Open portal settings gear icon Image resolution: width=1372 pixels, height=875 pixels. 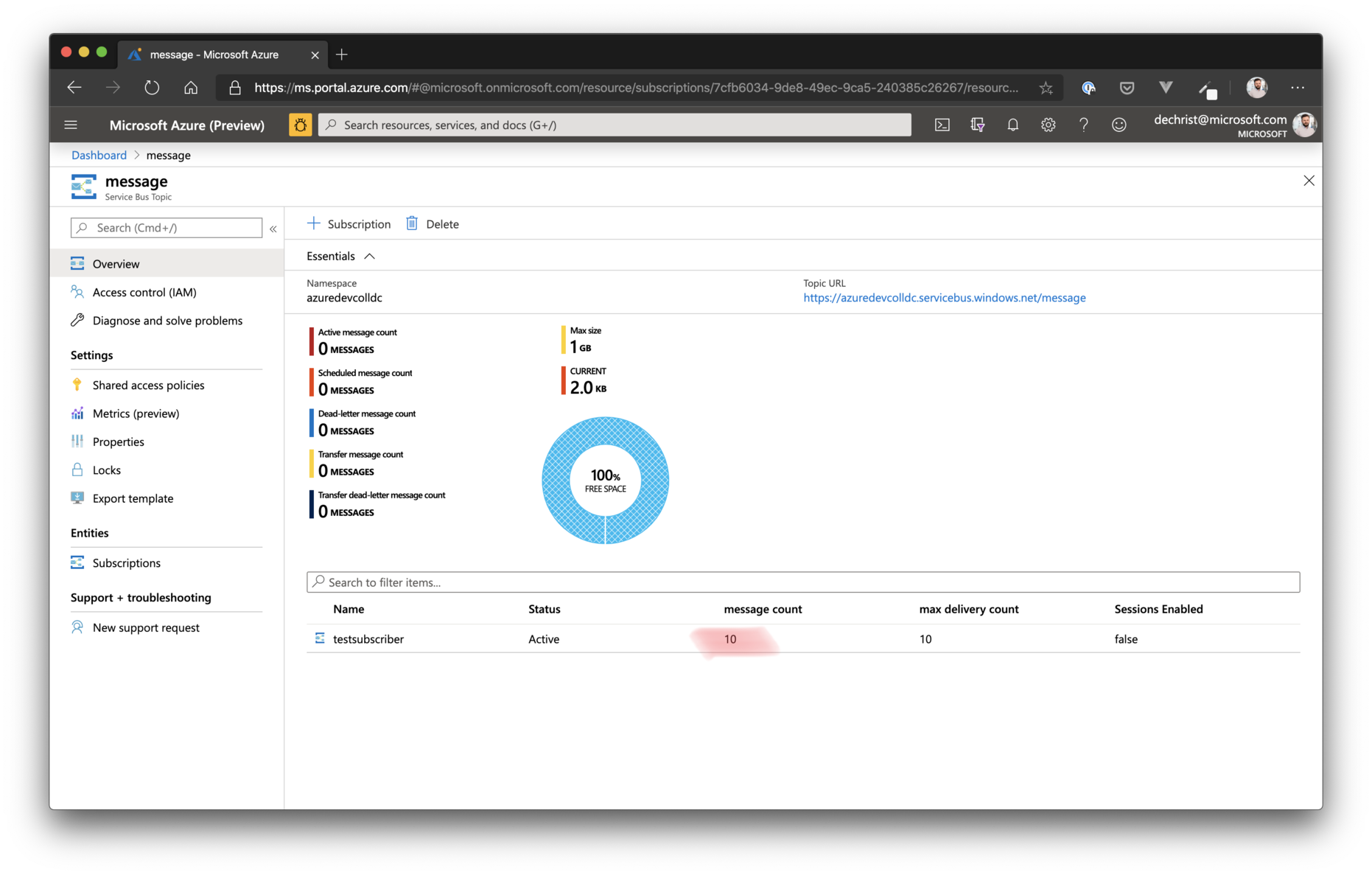(x=1048, y=125)
